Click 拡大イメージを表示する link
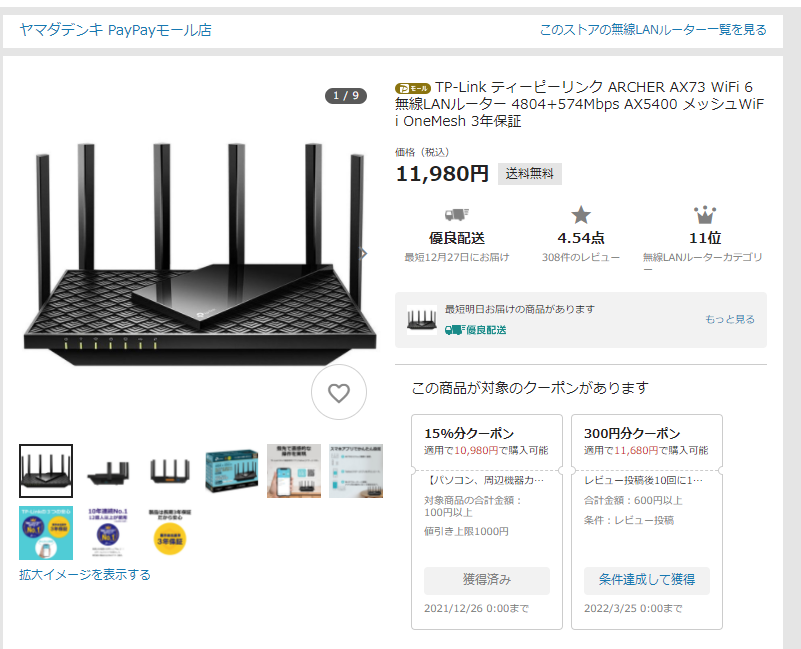Screen dimensions: 801x649 click(85, 575)
